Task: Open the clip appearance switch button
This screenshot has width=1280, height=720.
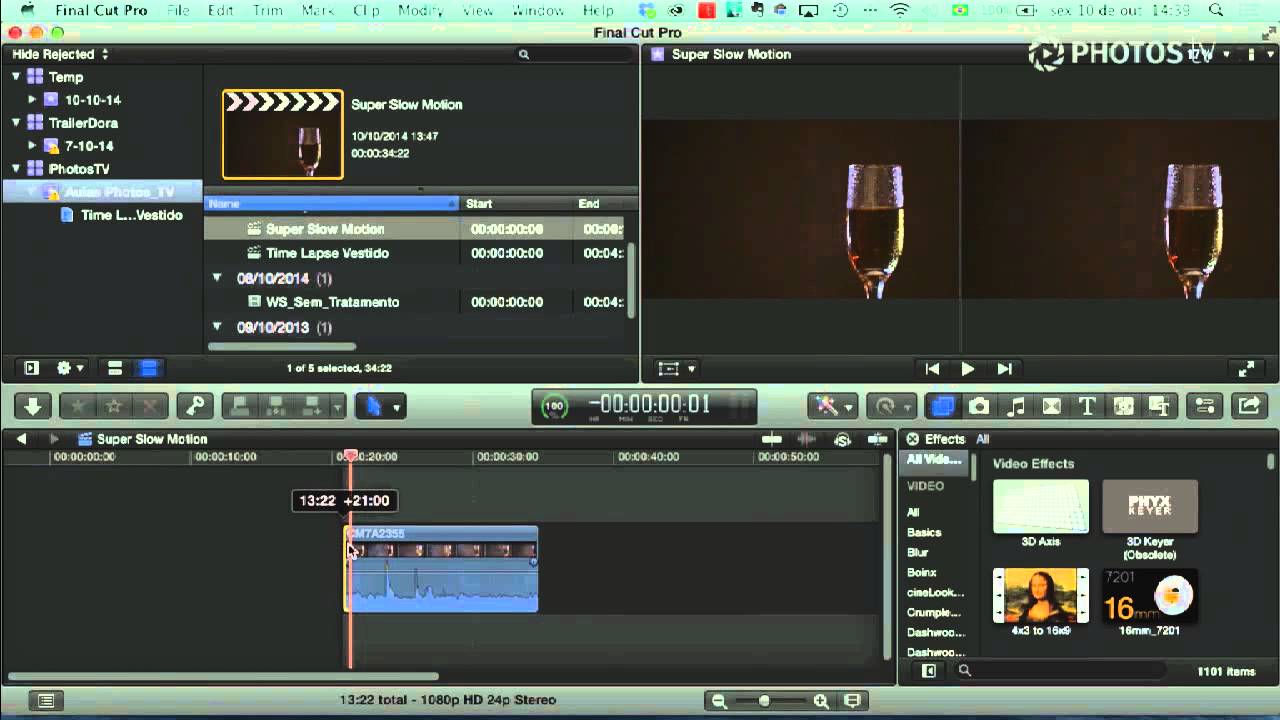Action: click(x=852, y=701)
